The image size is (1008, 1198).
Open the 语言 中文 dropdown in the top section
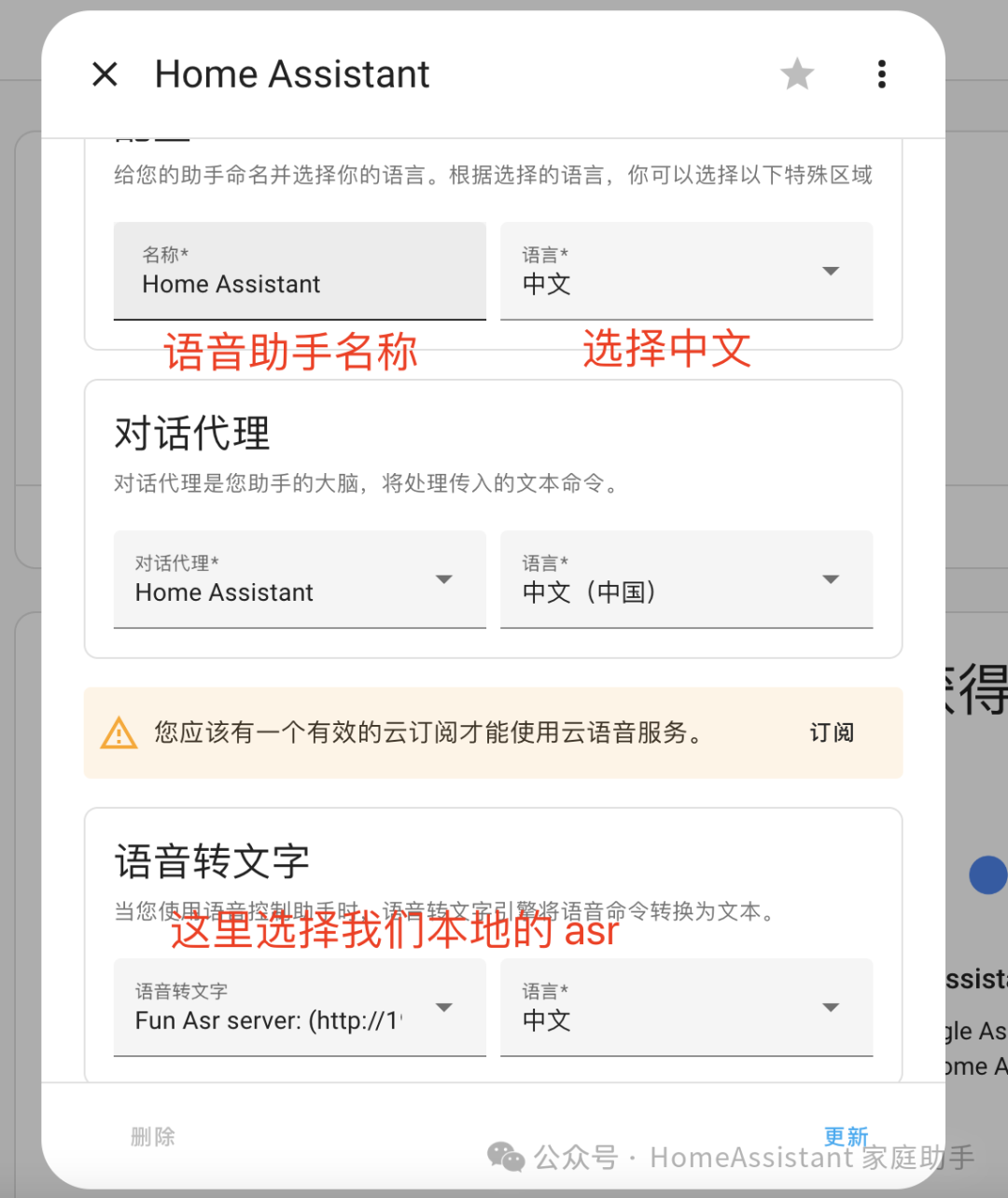(x=687, y=272)
